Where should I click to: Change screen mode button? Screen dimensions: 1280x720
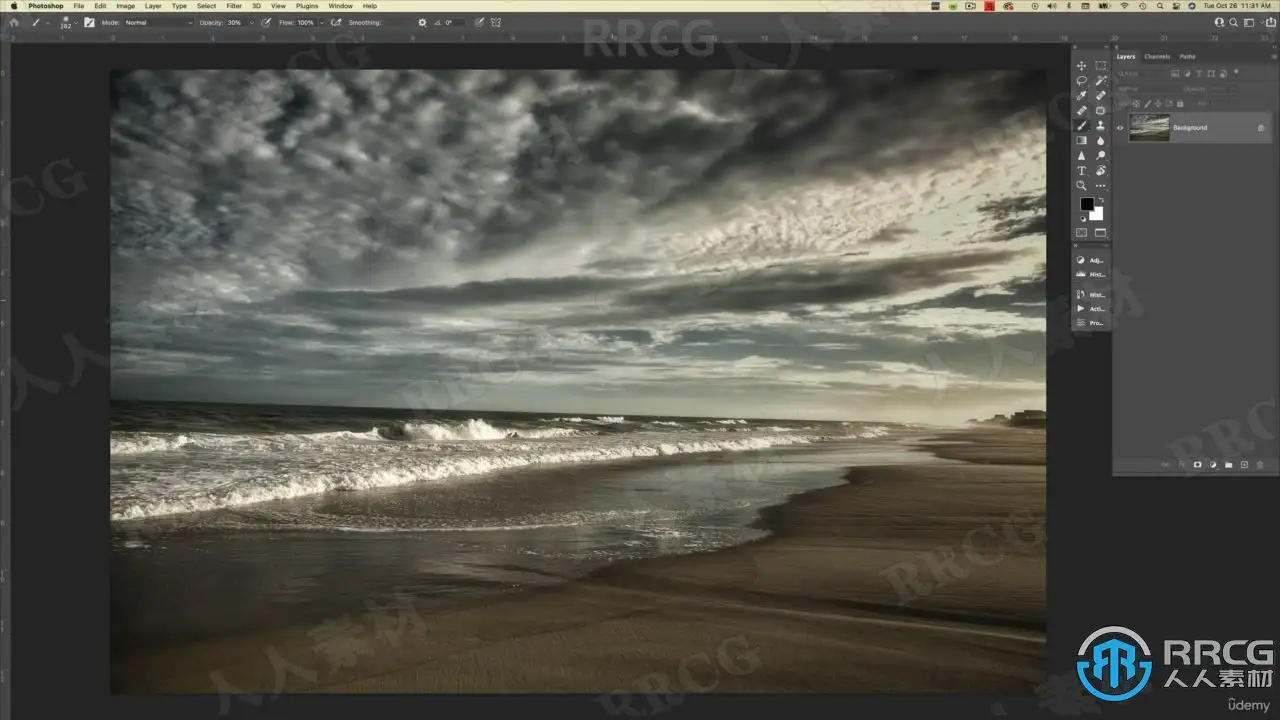tap(1101, 233)
